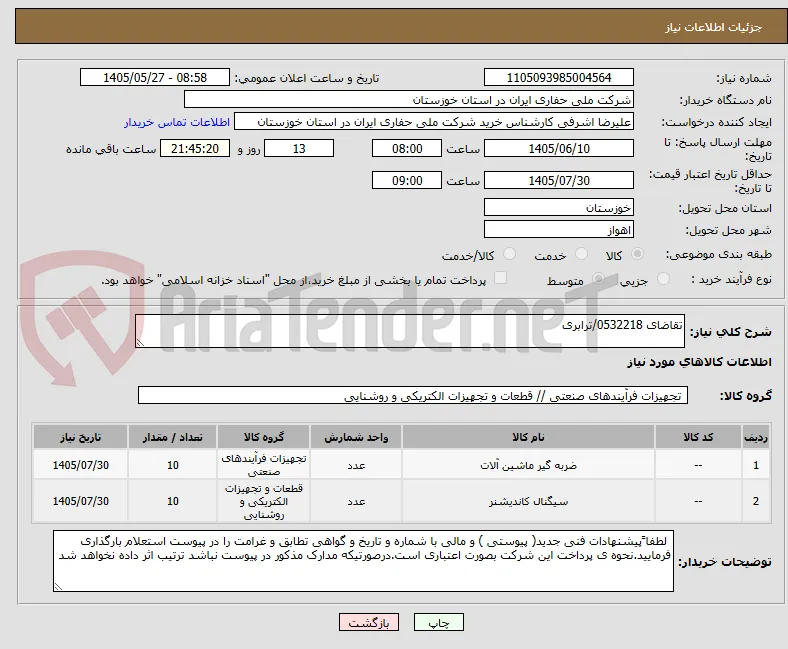Image resolution: width=788 pixels, height=649 pixels.
Task: Click the نام کالا column header
Action: point(528,437)
